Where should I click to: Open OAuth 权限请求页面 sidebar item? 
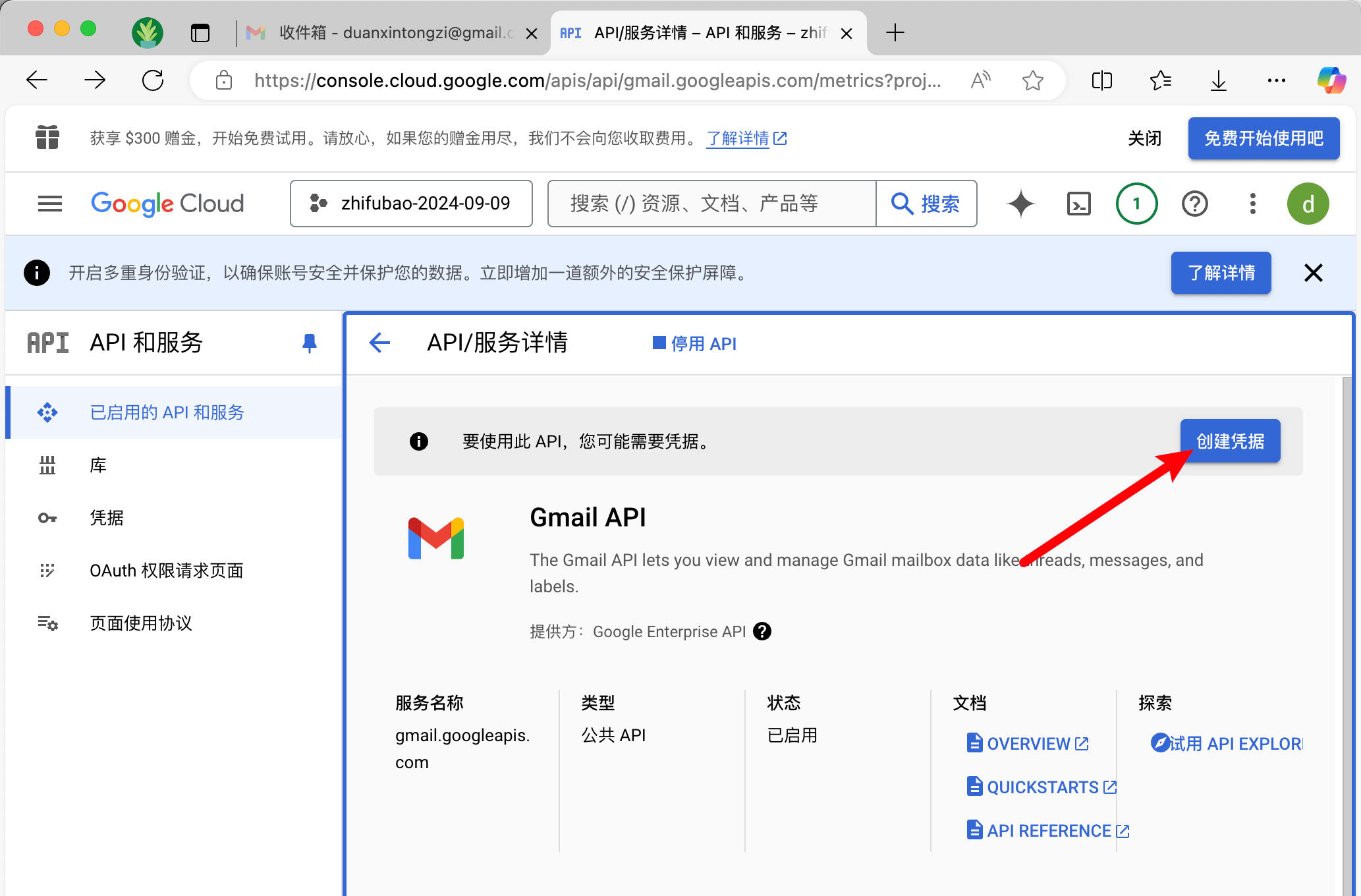166,571
